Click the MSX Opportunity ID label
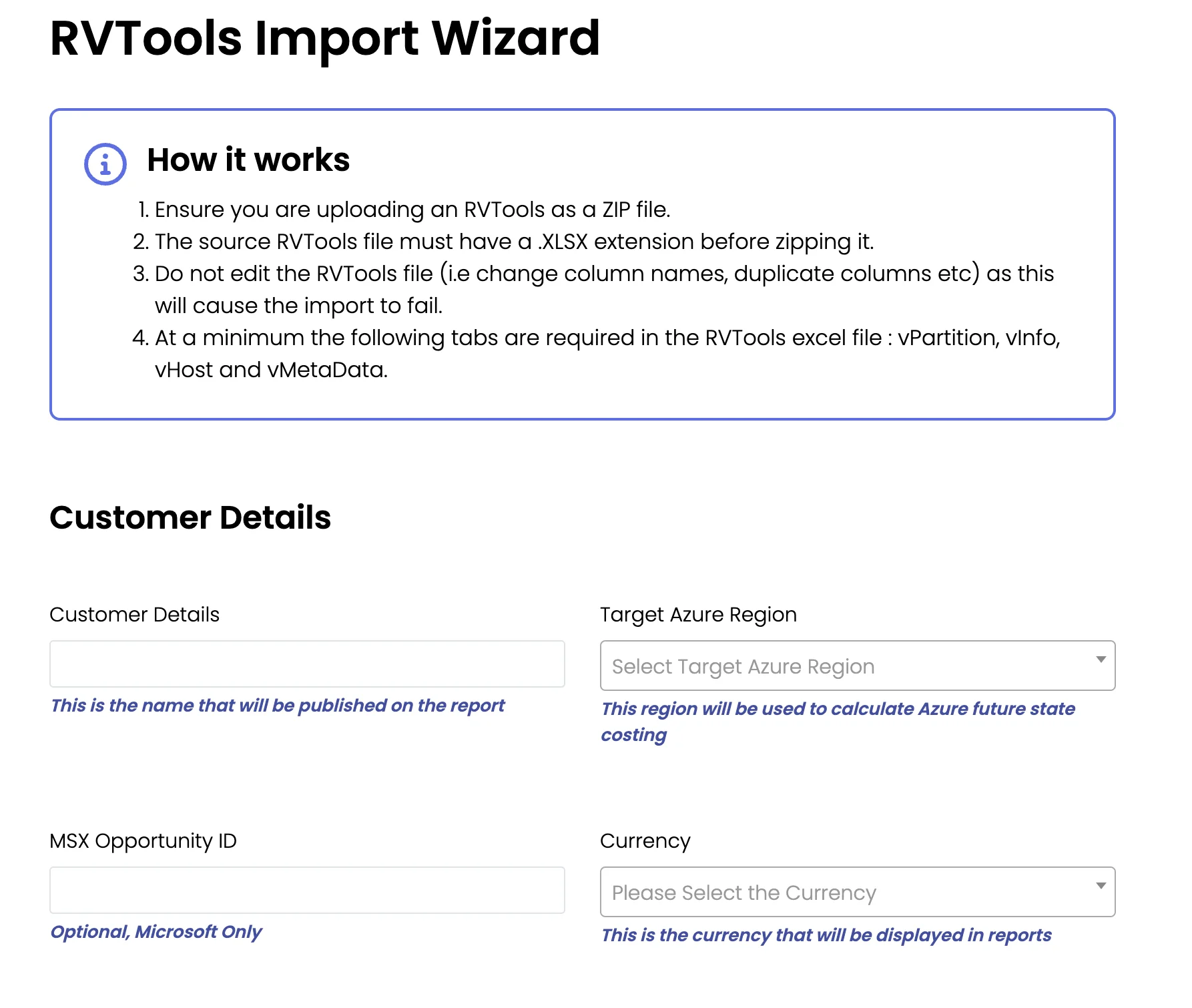This screenshot has width=1192, height=1008. 143,841
